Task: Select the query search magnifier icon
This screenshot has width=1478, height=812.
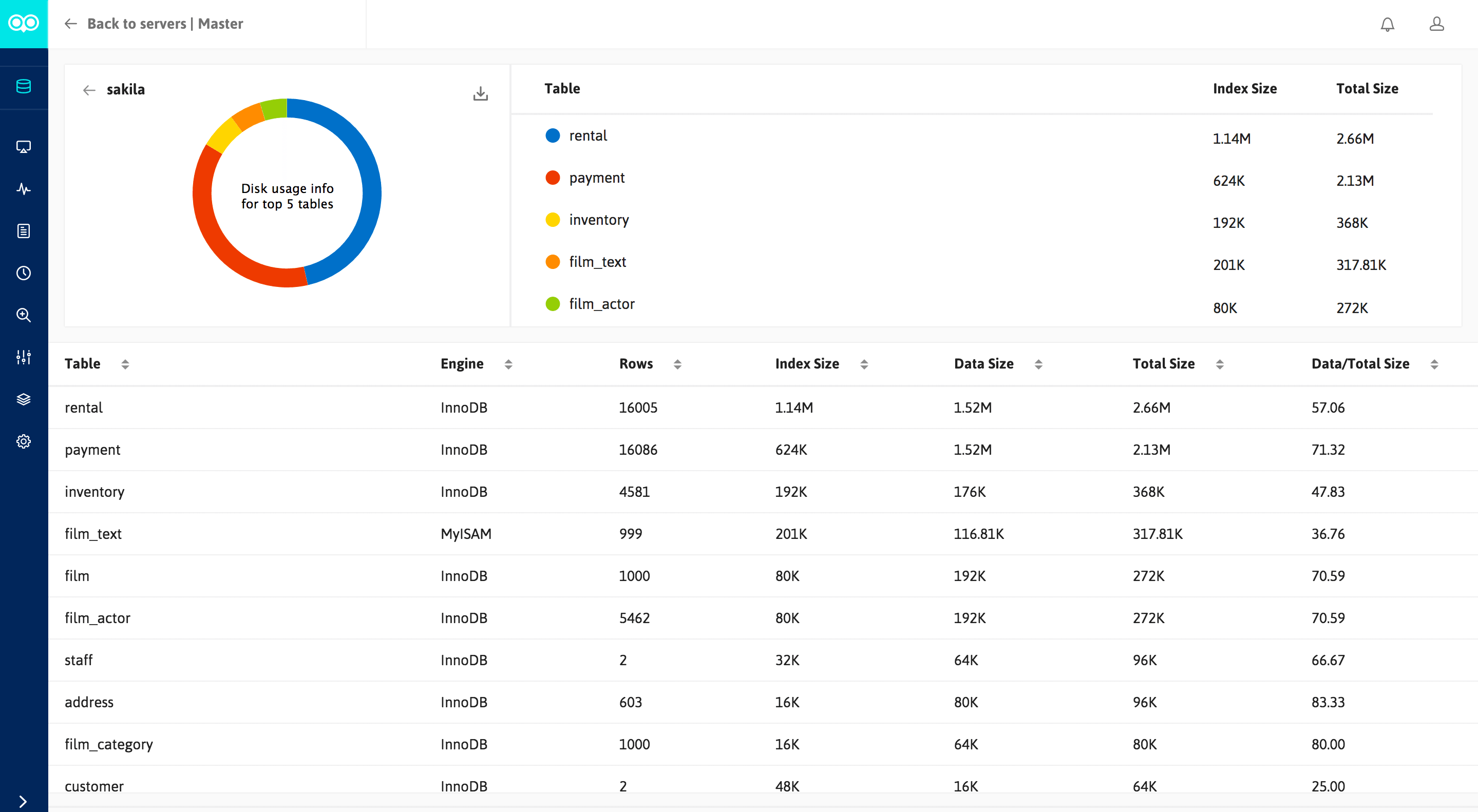Action: pos(24,315)
